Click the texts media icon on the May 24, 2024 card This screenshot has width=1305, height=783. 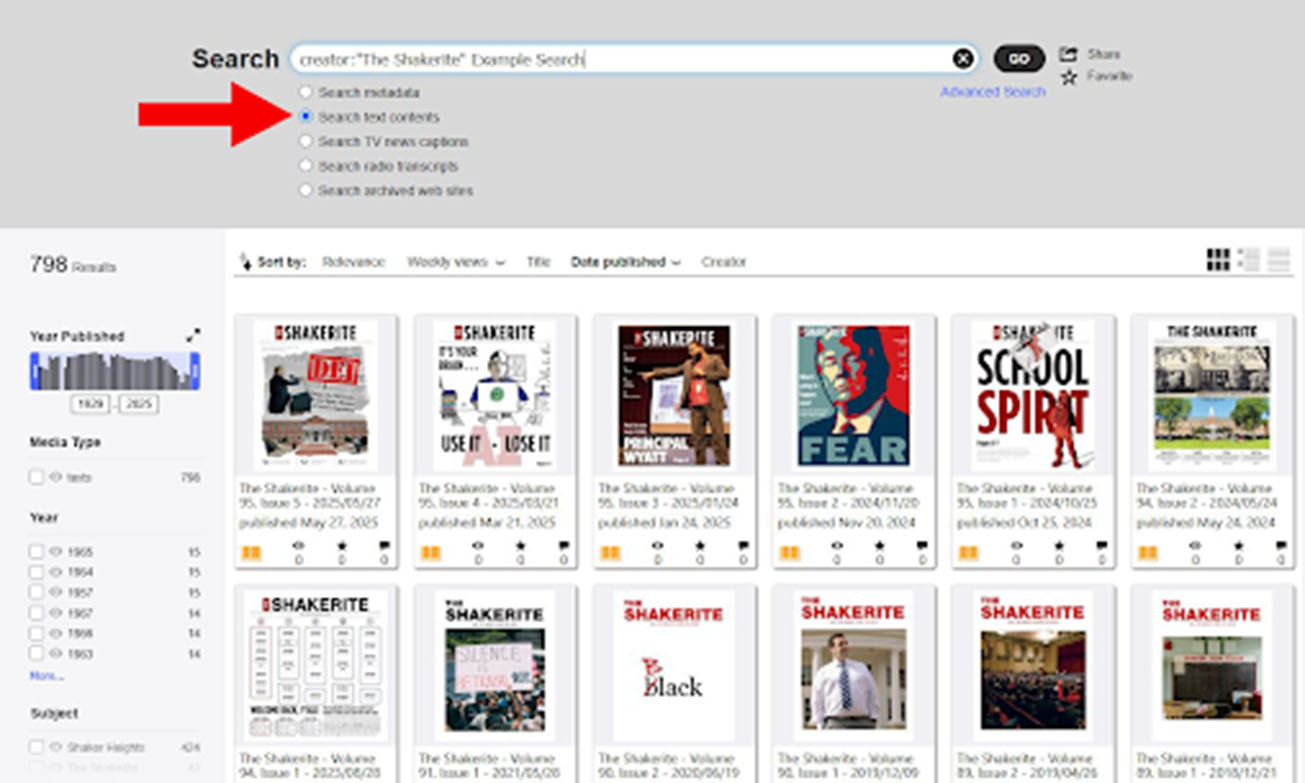[x=1148, y=553]
